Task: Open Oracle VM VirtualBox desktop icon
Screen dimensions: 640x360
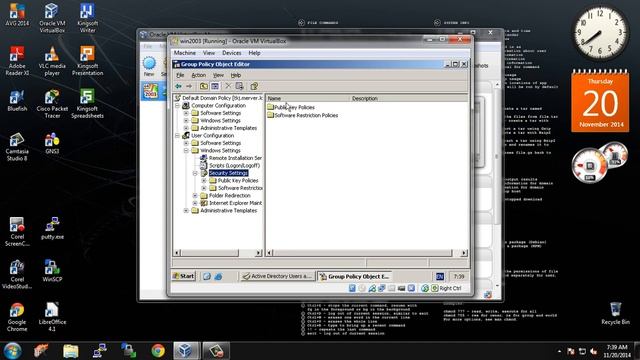Action: tap(52, 18)
